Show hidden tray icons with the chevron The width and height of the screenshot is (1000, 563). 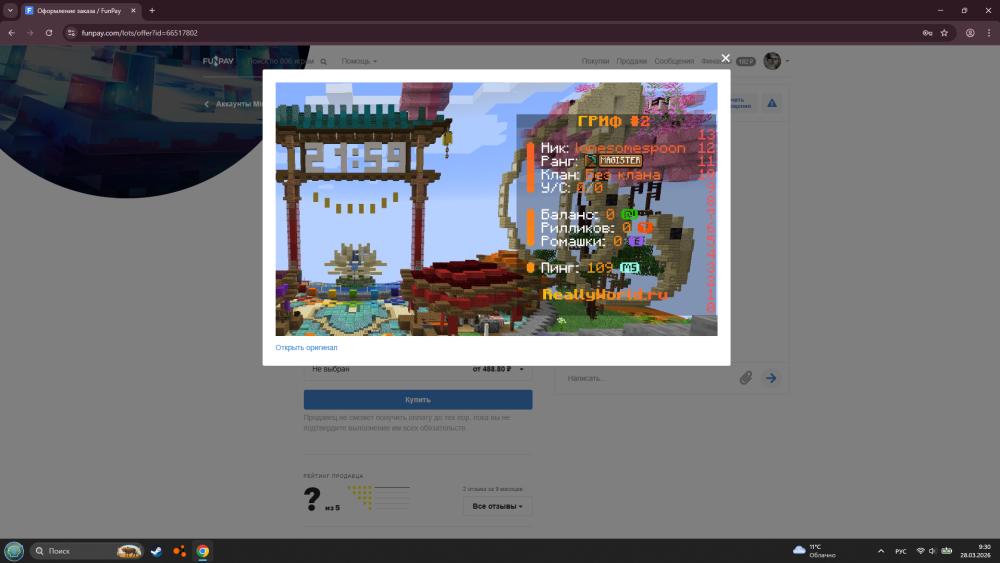881,551
